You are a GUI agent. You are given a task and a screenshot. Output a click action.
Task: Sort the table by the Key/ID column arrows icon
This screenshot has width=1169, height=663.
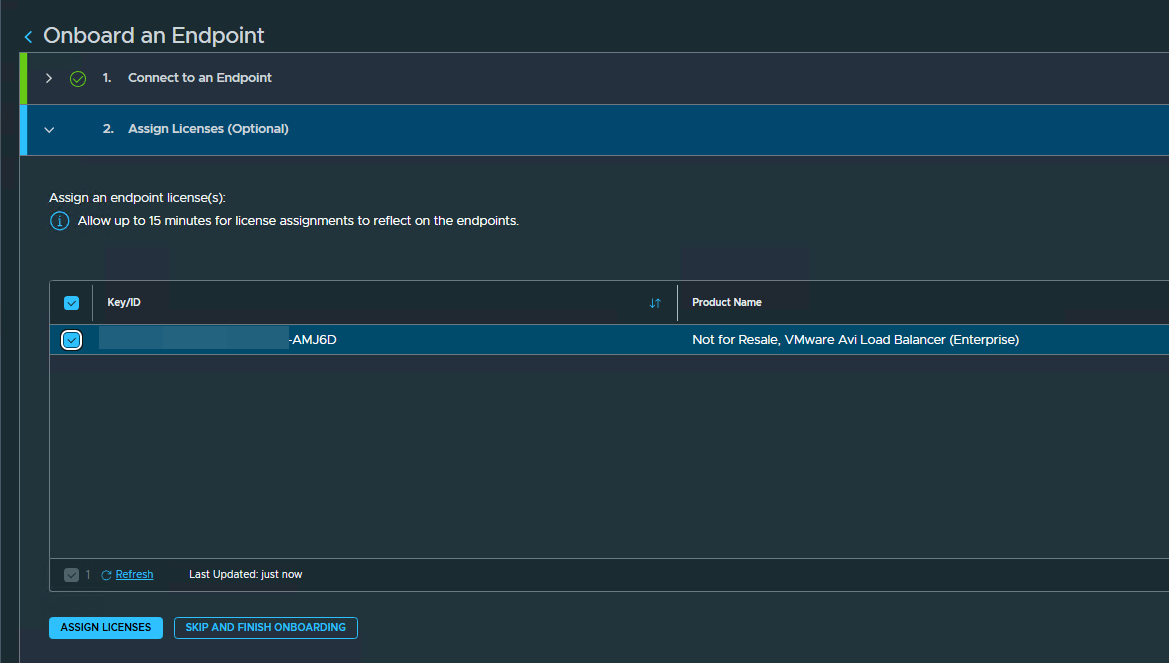pos(655,303)
